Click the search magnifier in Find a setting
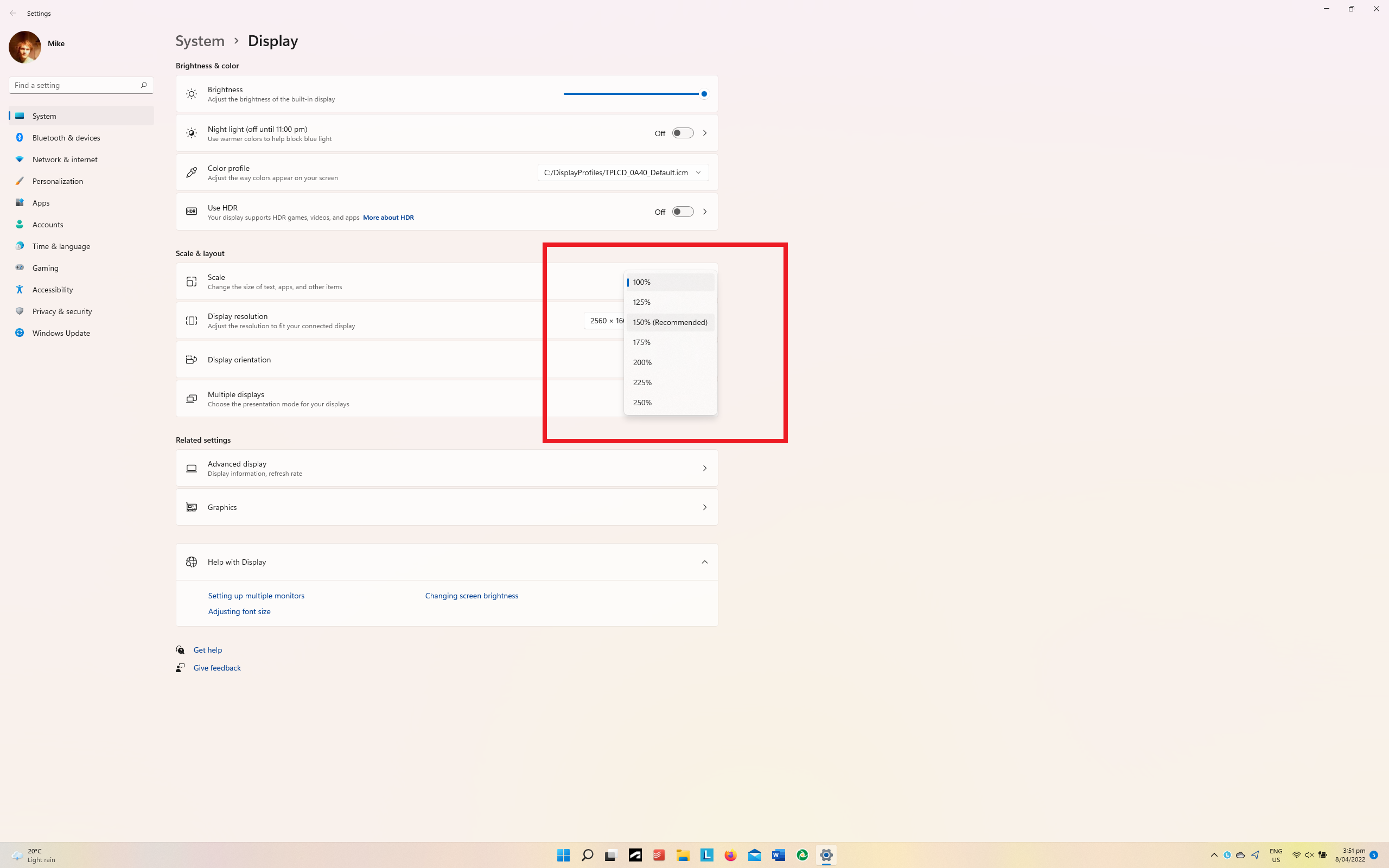 coord(143,85)
